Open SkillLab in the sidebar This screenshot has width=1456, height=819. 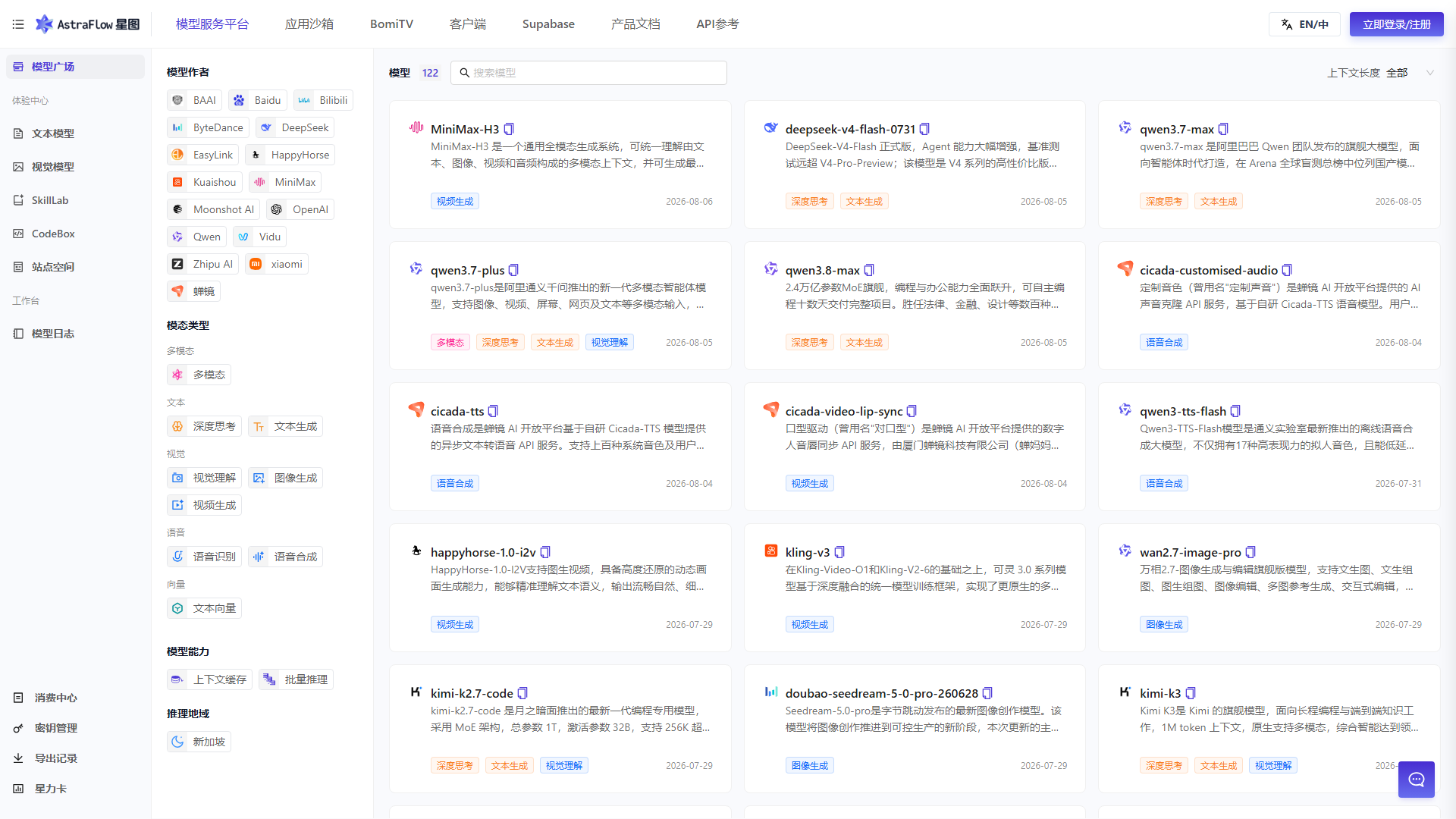[75, 200]
